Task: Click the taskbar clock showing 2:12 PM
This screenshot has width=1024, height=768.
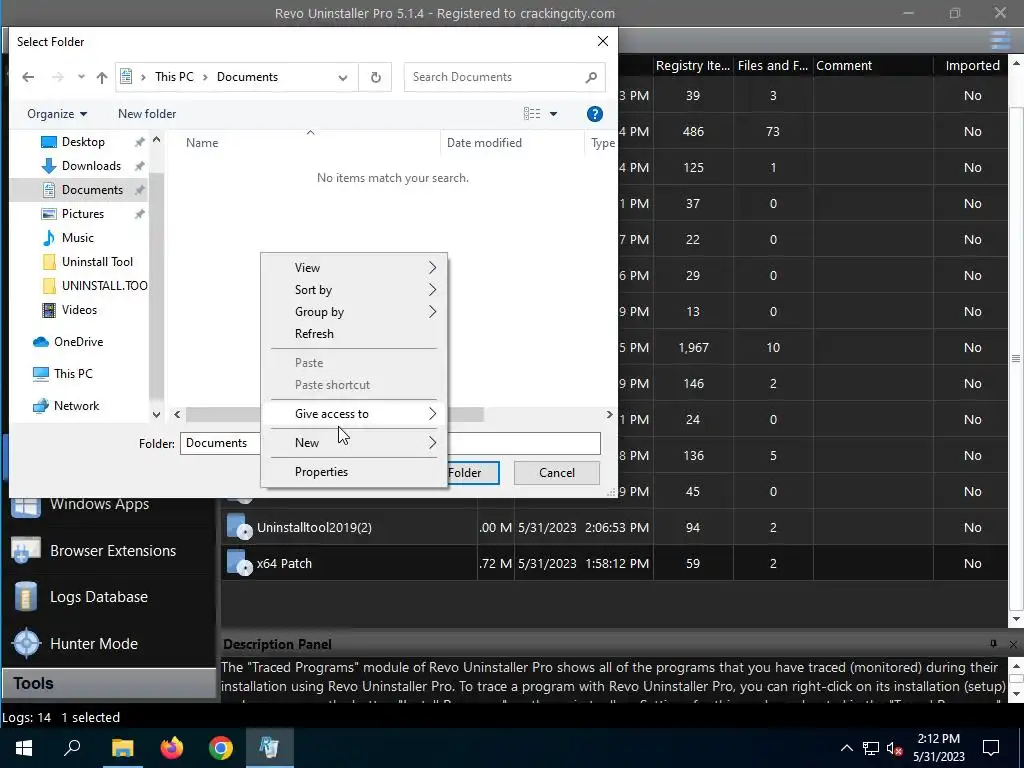Action: pyautogui.click(x=938, y=748)
